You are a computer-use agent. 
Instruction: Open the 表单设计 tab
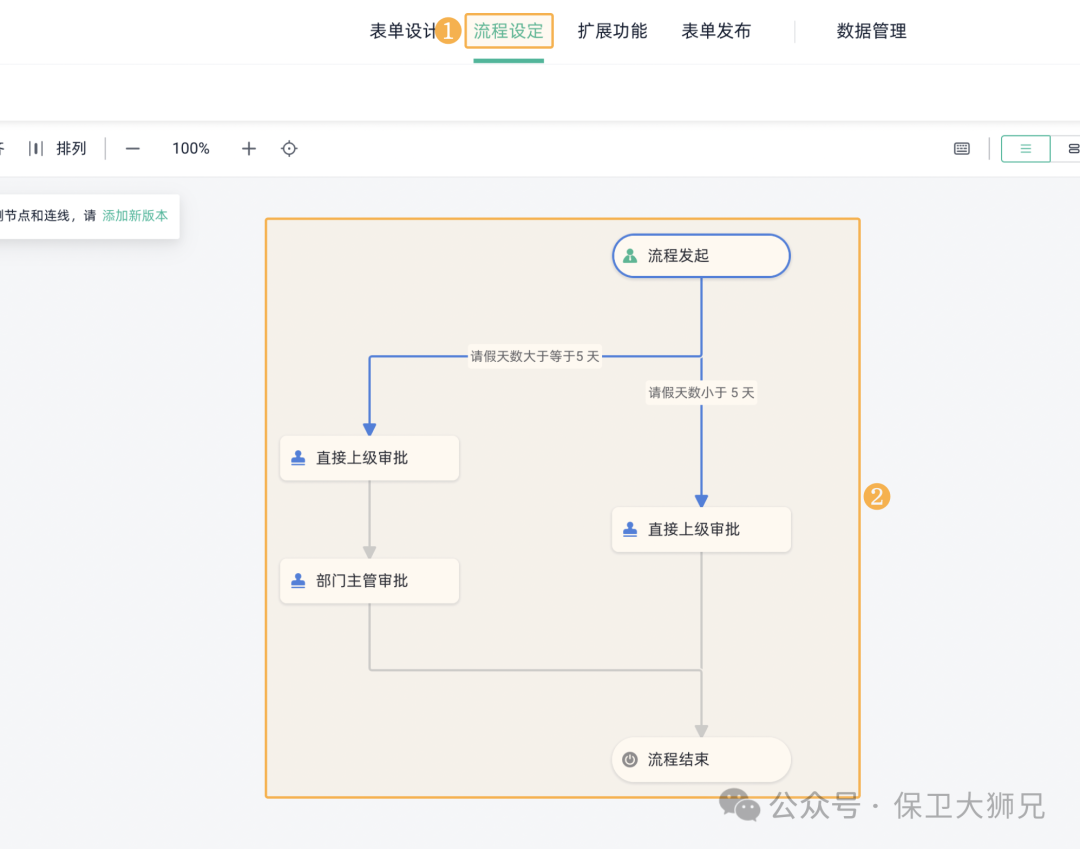click(402, 31)
